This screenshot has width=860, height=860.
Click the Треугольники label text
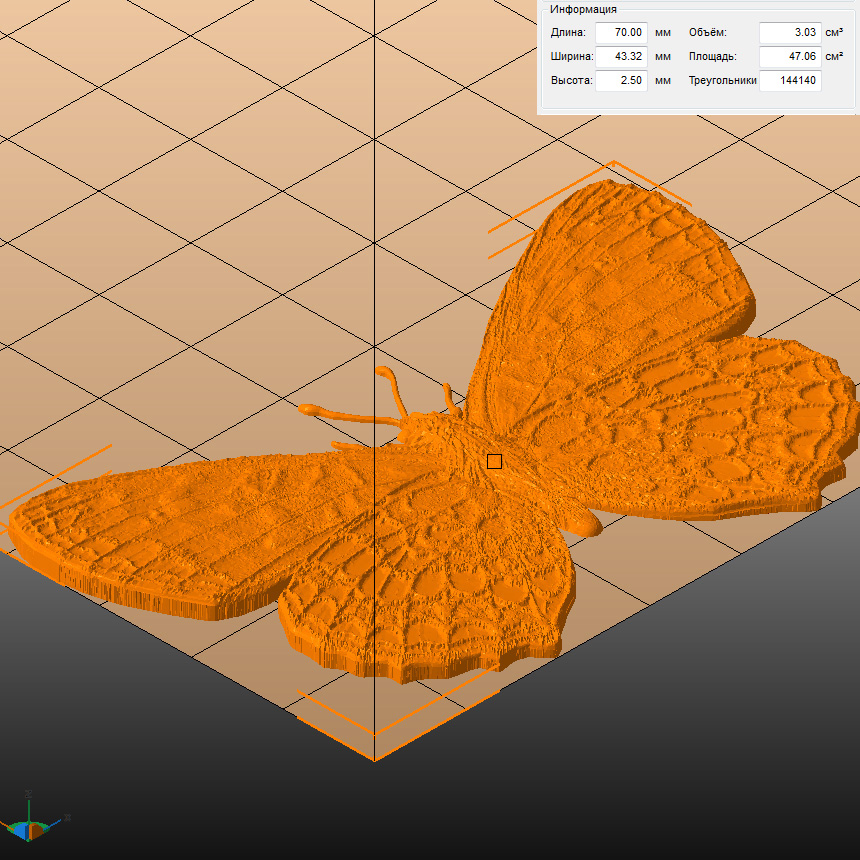(x=722, y=80)
